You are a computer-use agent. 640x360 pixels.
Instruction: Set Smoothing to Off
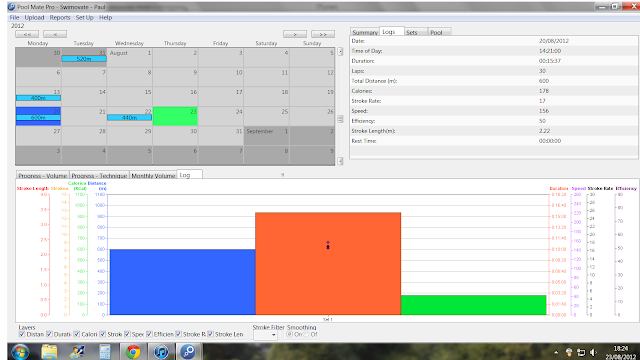point(306,334)
